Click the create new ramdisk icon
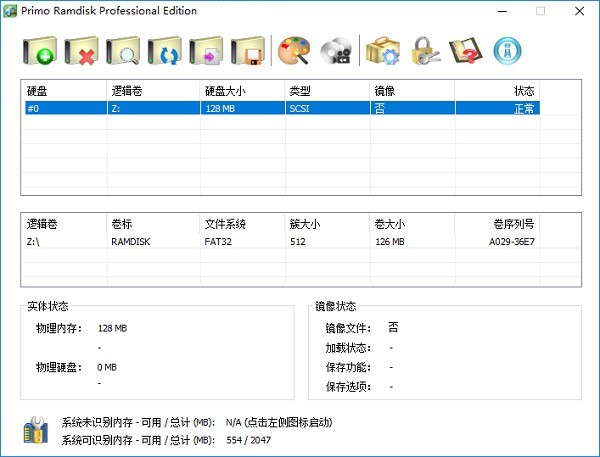This screenshot has height=457, width=600. click(x=40, y=51)
